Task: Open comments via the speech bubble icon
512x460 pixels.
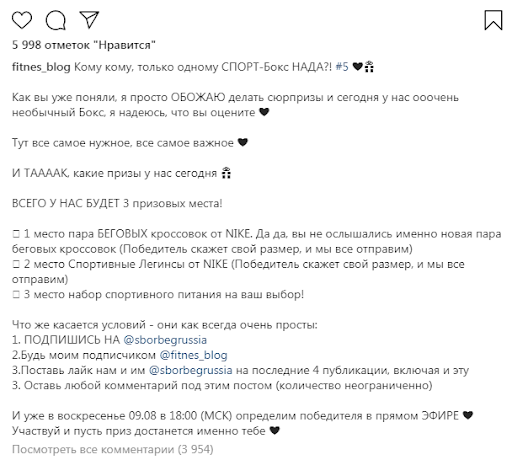Action: click(56, 20)
